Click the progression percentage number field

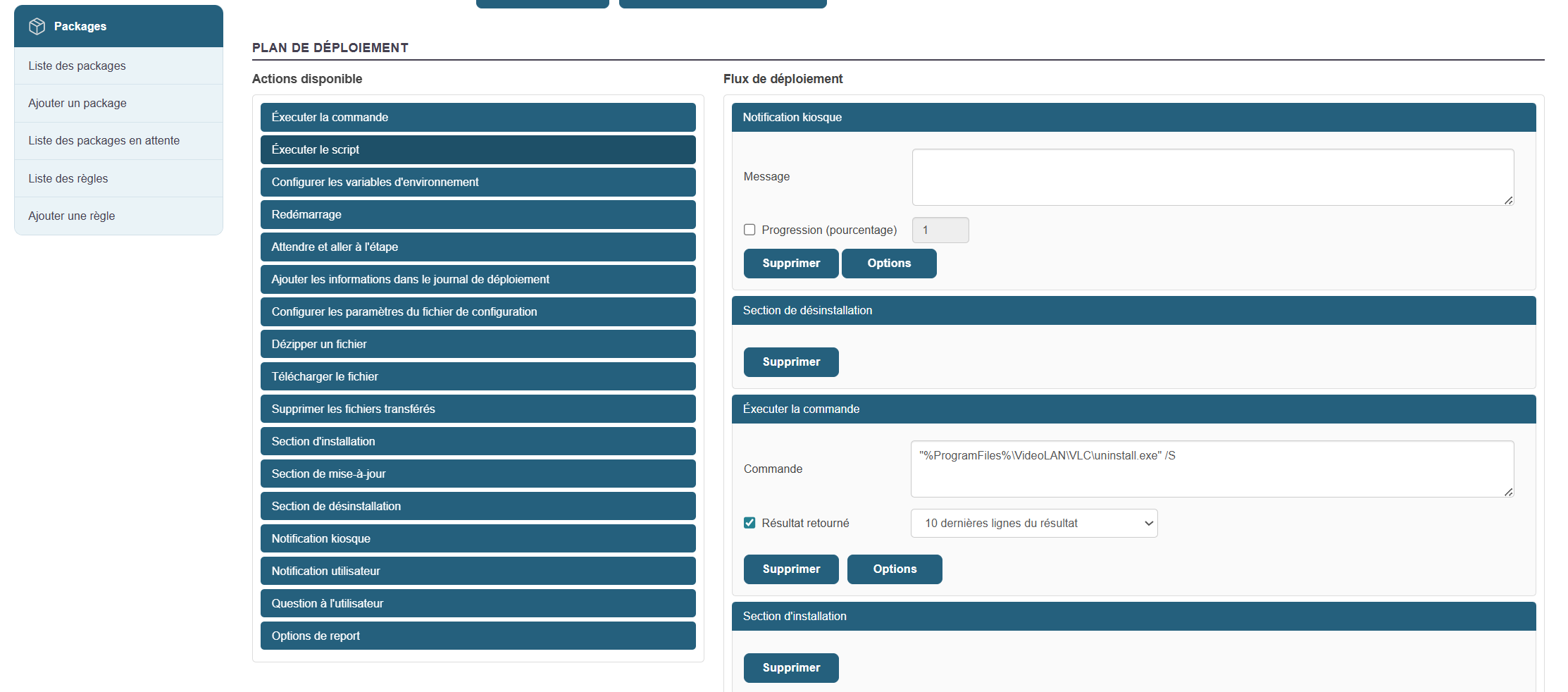click(x=940, y=230)
